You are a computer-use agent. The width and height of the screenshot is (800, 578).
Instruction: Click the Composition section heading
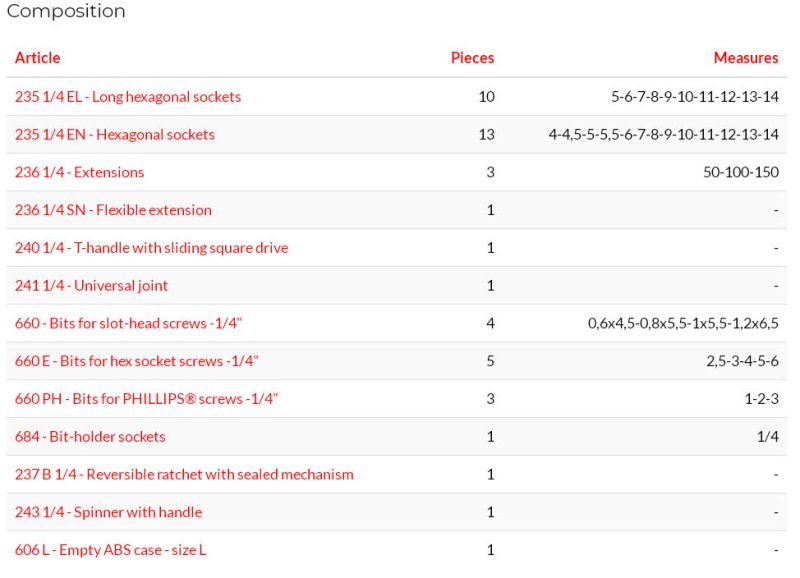(x=66, y=11)
